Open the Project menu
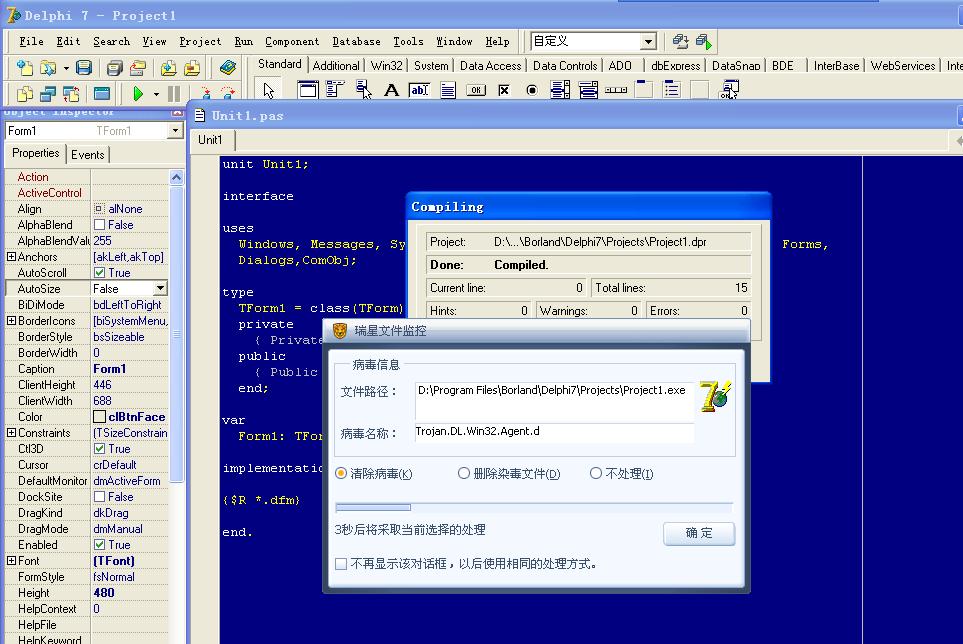 click(x=200, y=41)
